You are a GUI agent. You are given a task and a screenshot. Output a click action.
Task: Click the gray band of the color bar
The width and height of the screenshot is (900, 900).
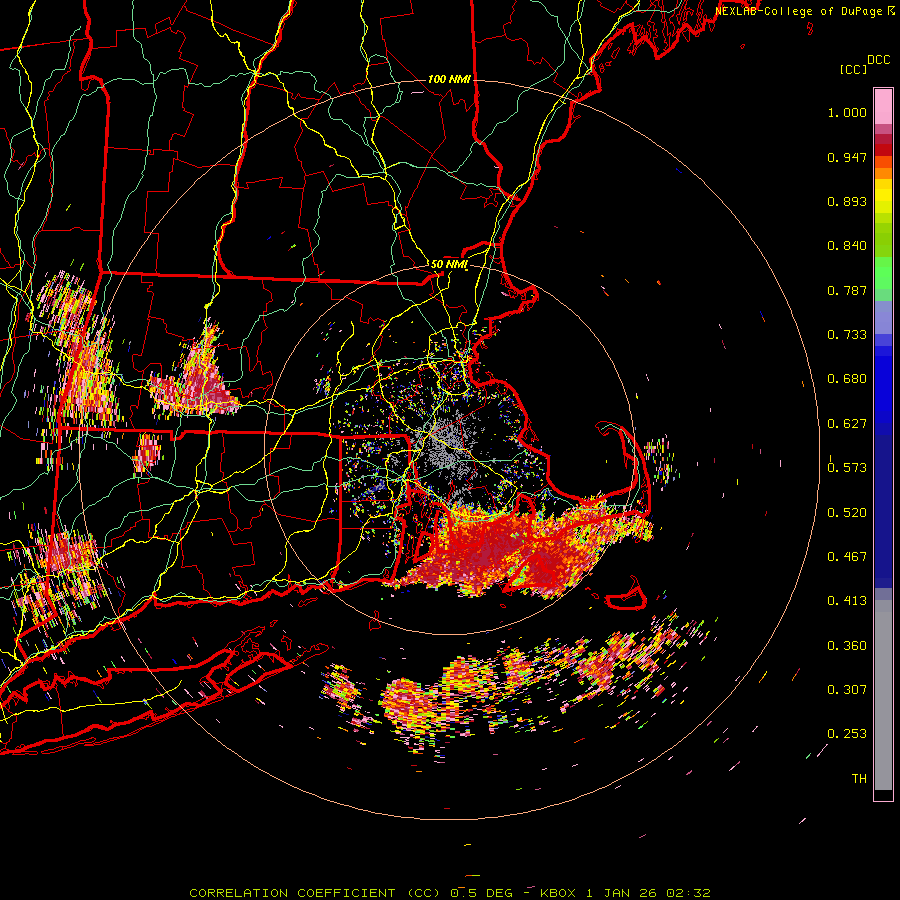[x=883, y=695]
